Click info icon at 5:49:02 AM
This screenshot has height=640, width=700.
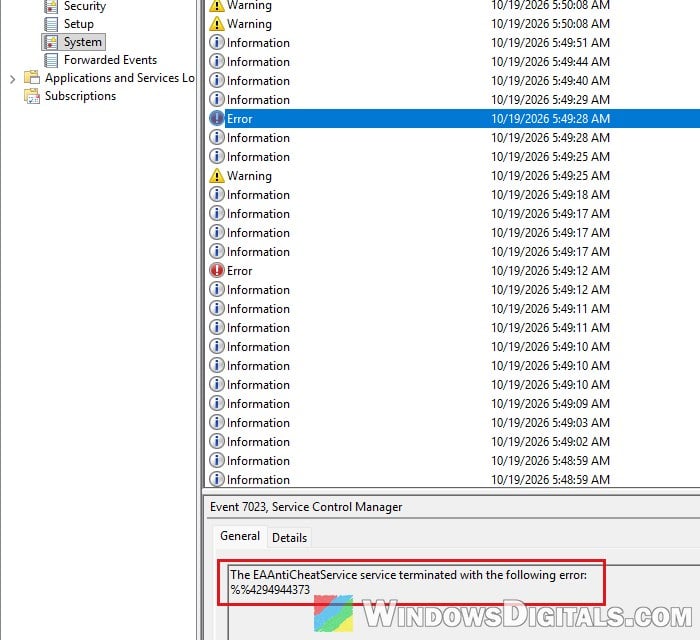pos(217,441)
